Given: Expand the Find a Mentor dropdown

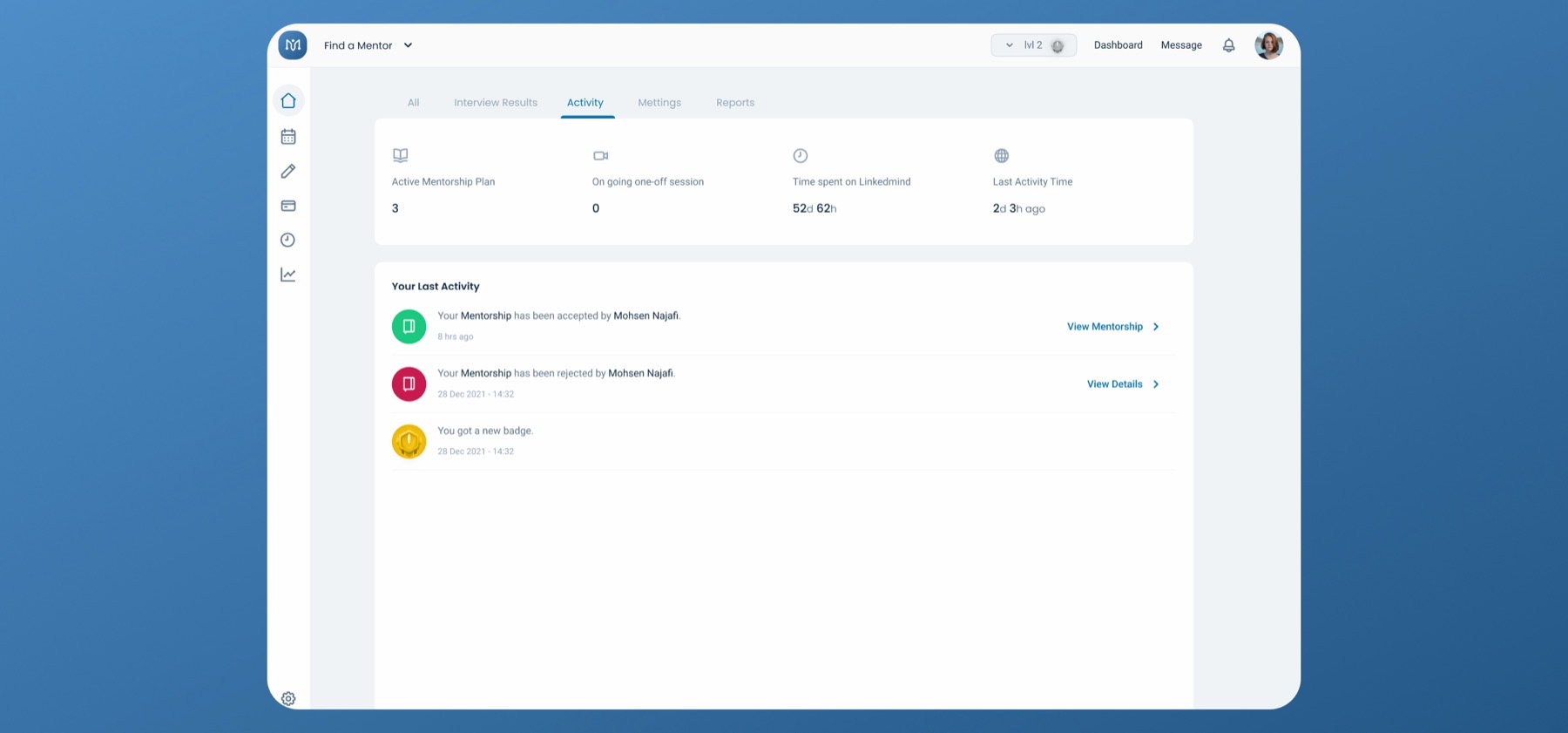Looking at the screenshot, I should 368,45.
